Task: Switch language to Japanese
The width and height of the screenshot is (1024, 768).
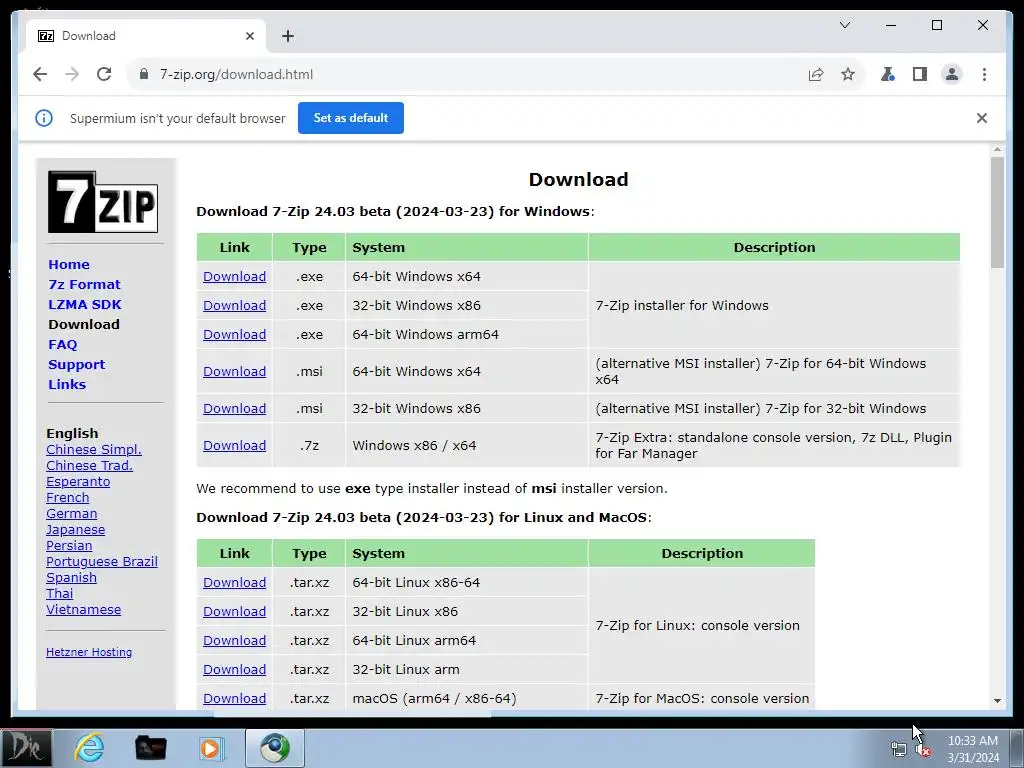Action: click(x=75, y=530)
